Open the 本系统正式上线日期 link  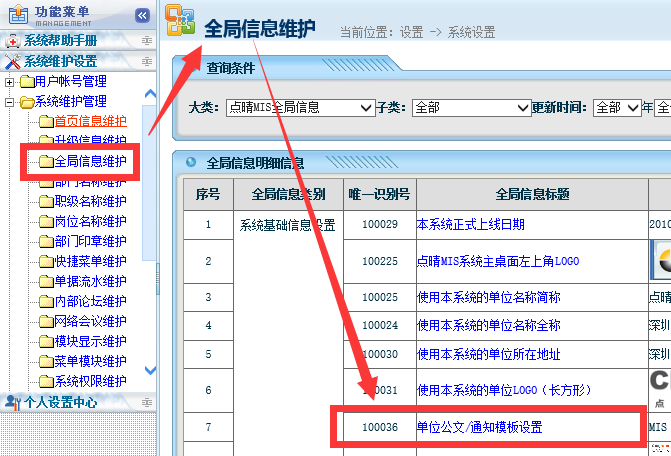click(470, 225)
